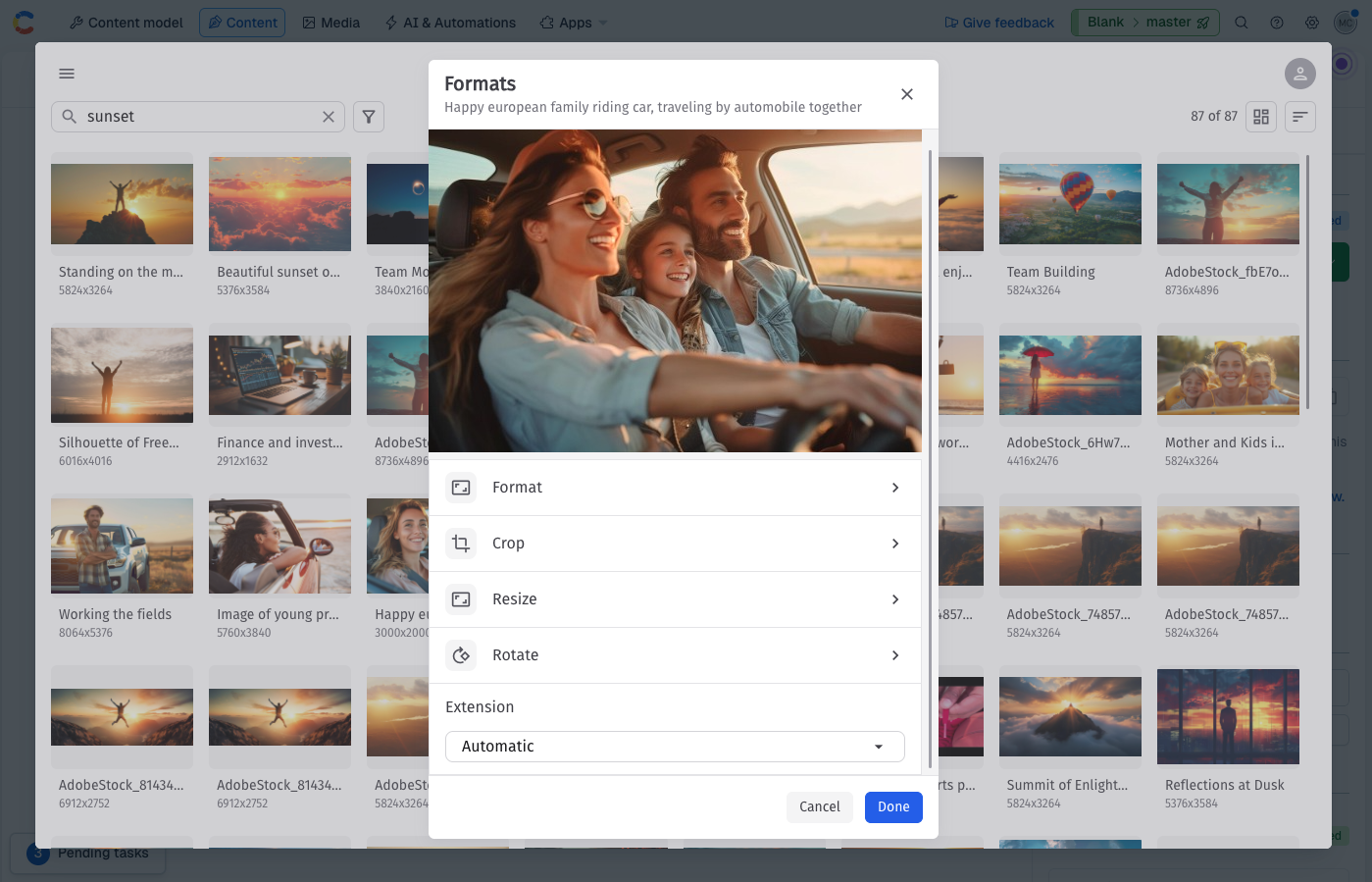Image resolution: width=1372 pixels, height=882 pixels.
Task: Cancel the Formats dialog
Action: pyautogui.click(x=819, y=806)
